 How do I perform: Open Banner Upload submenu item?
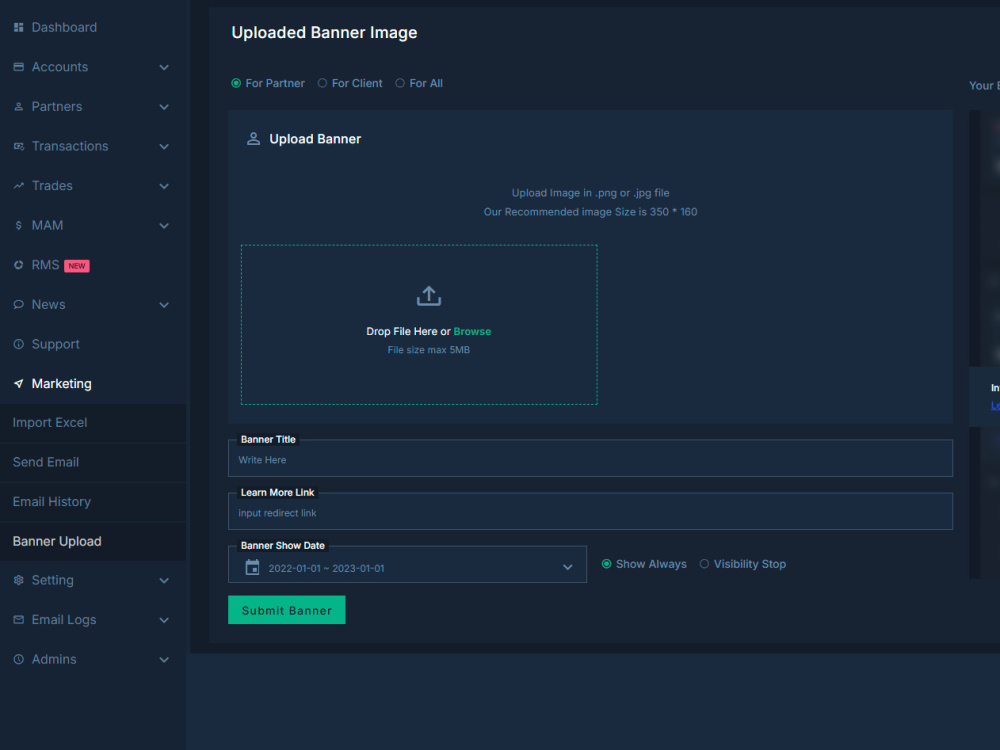(93, 541)
